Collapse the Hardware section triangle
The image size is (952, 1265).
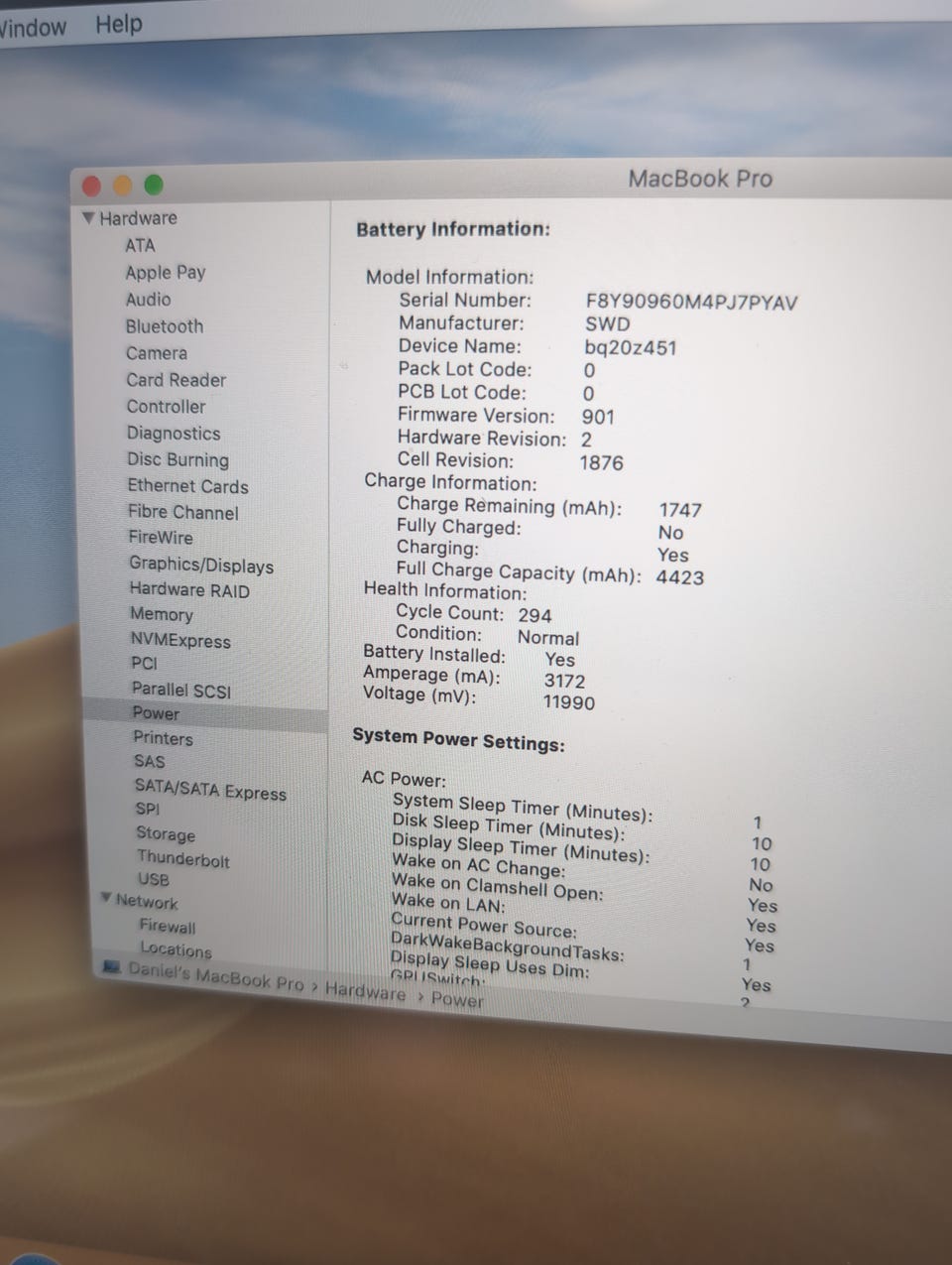88,217
